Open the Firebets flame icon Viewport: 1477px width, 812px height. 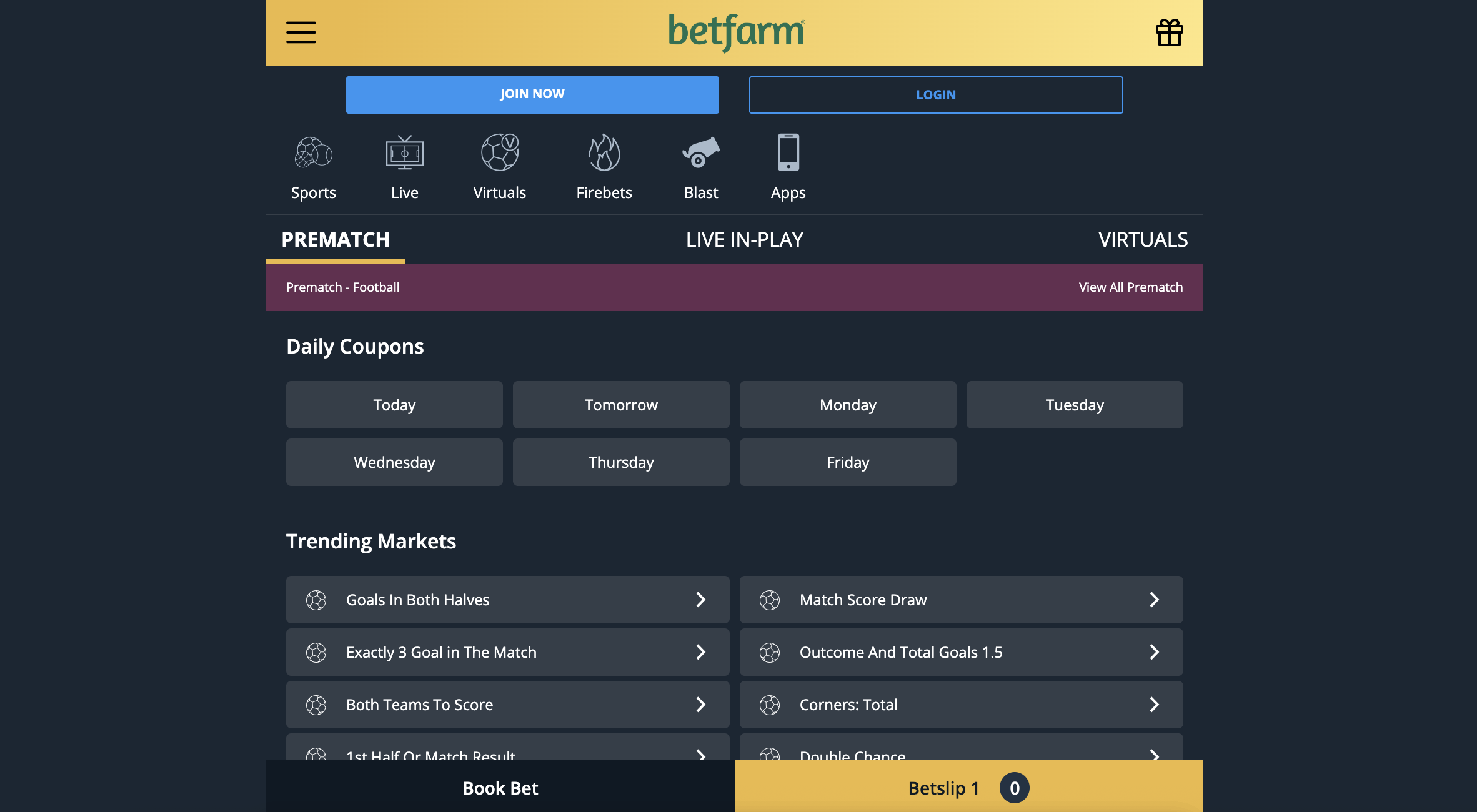604,152
